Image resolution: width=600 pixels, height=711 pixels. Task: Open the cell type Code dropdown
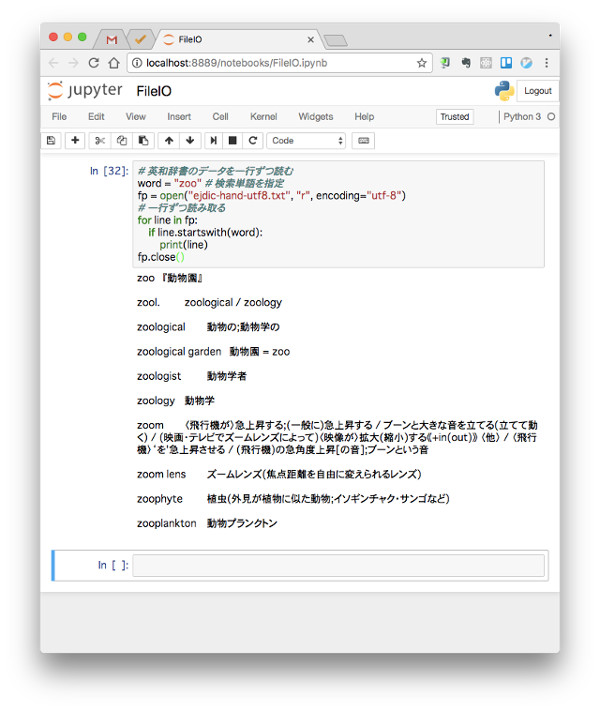click(306, 141)
